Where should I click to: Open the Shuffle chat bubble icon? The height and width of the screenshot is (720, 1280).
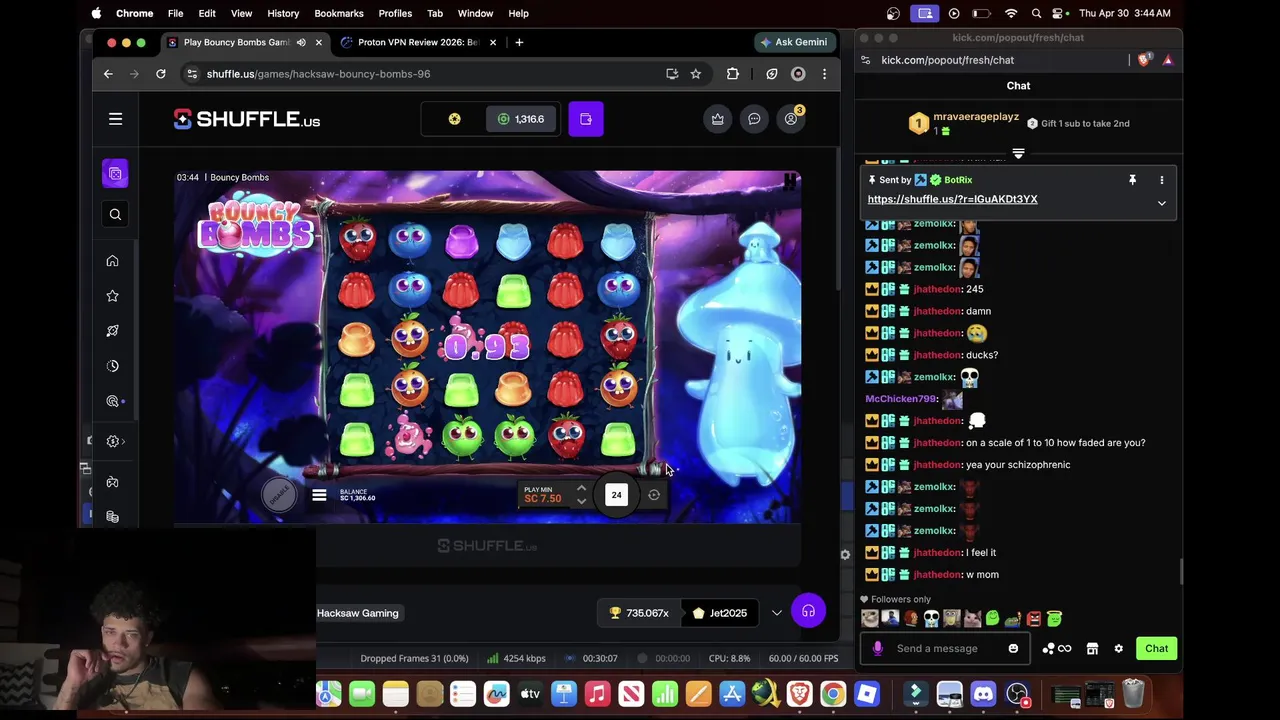coord(754,119)
